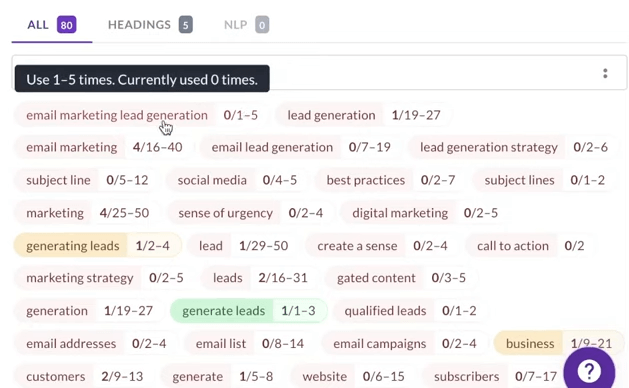Image resolution: width=629 pixels, height=388 pixels.
Task: Click the 'subject line' 0/5–12 chip
Action: coord(87,180)
